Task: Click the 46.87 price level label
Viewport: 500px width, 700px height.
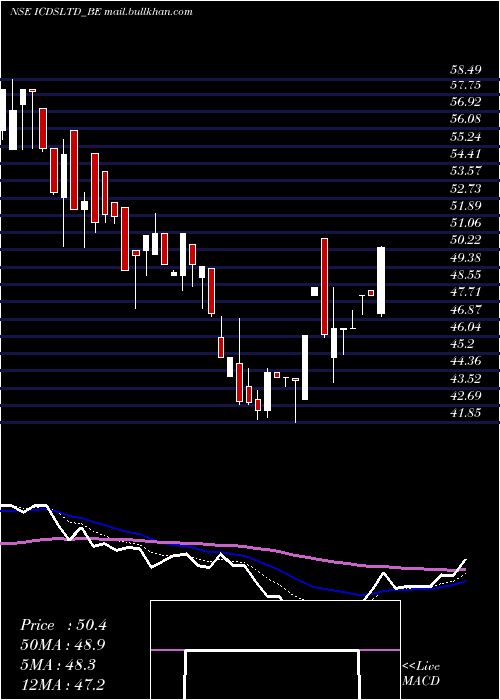Action: click(465, 310)
